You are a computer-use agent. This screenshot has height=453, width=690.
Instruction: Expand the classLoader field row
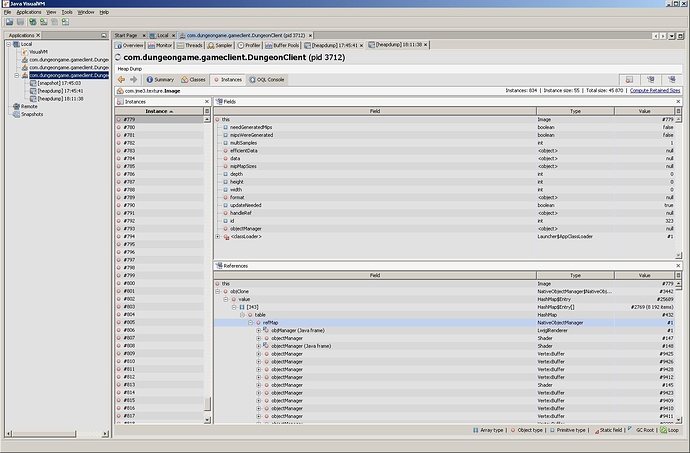point(217,236)
